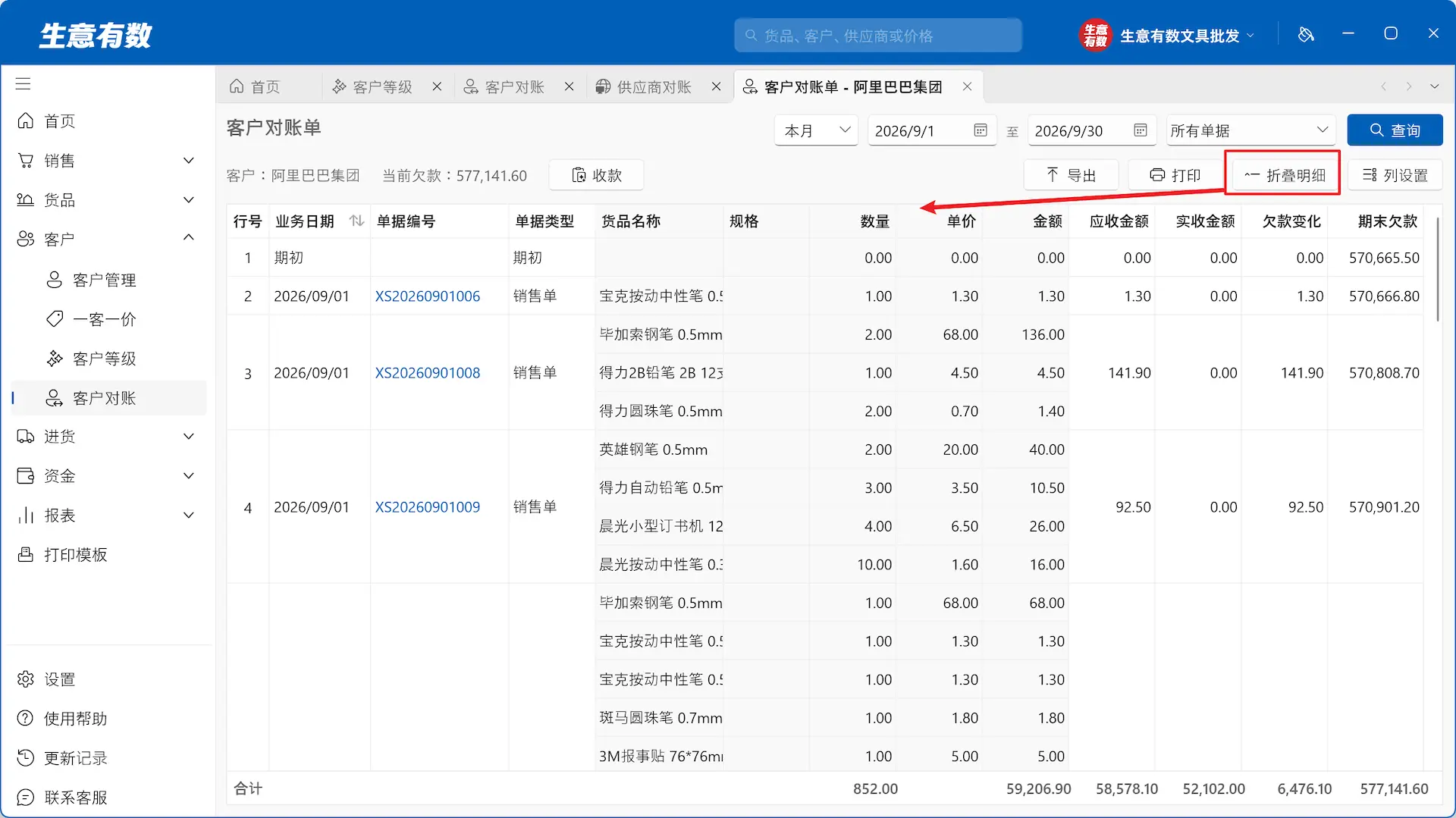Viewport: 1456px width, 818px height.
Task: Open 一客一价 in sidebar
Action: click(x=106, y=319)
